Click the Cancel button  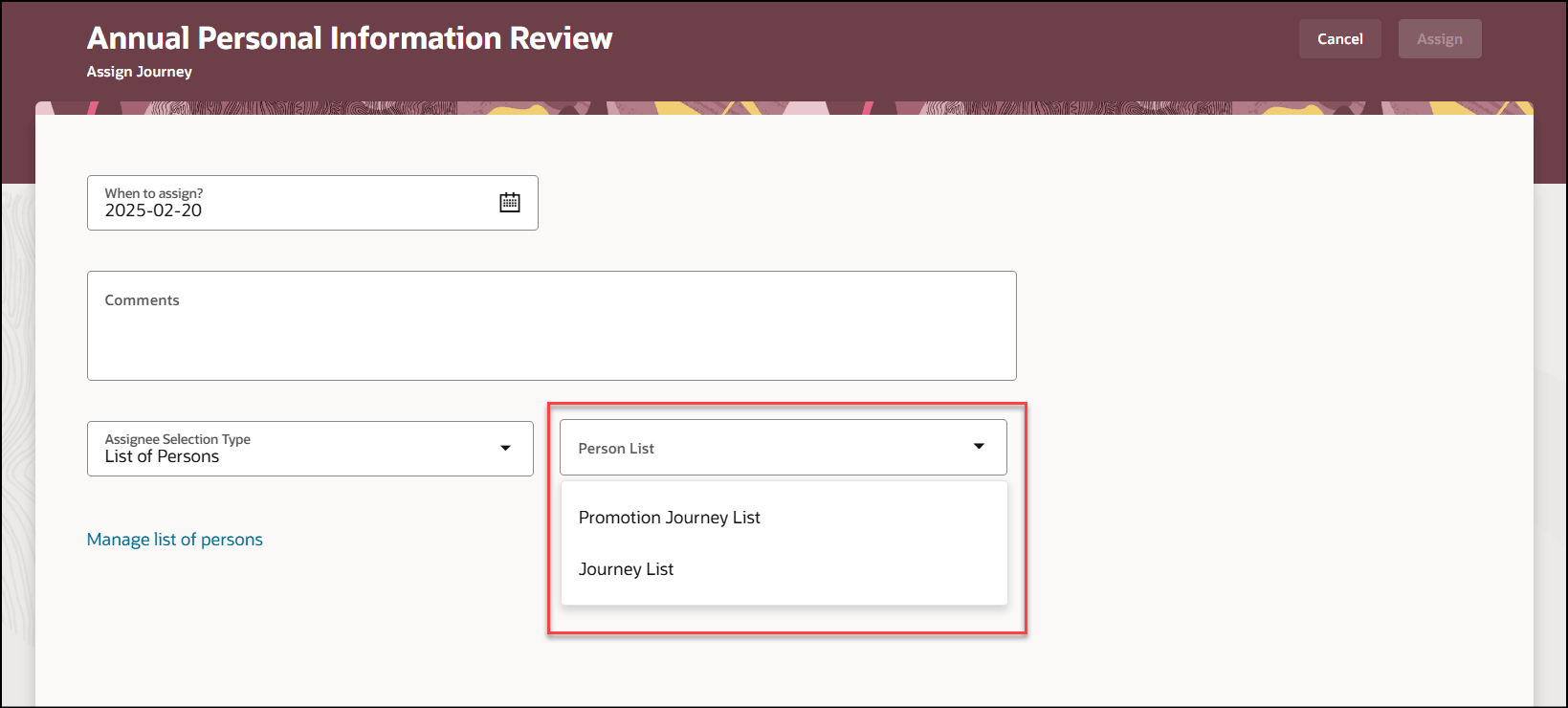pos(1339,39)
